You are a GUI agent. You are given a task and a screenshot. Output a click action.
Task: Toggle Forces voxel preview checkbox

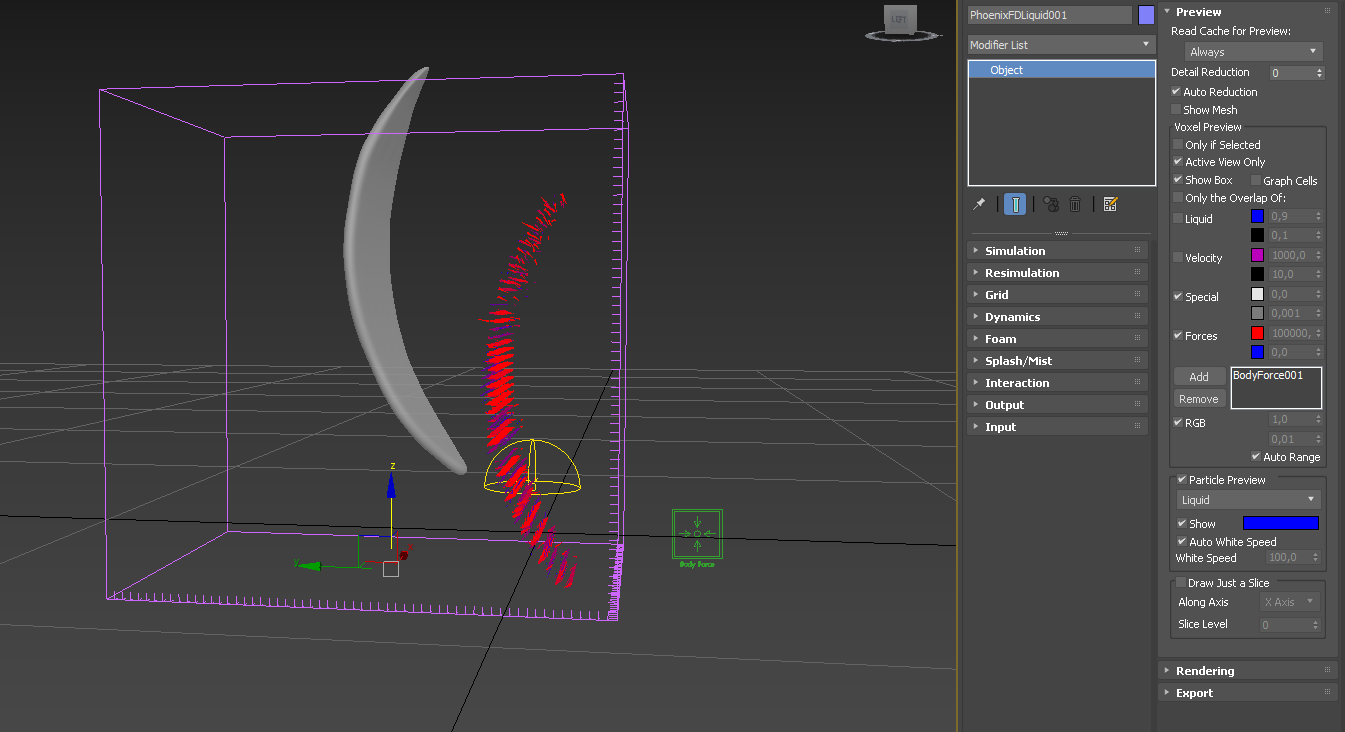[1178, 336]
